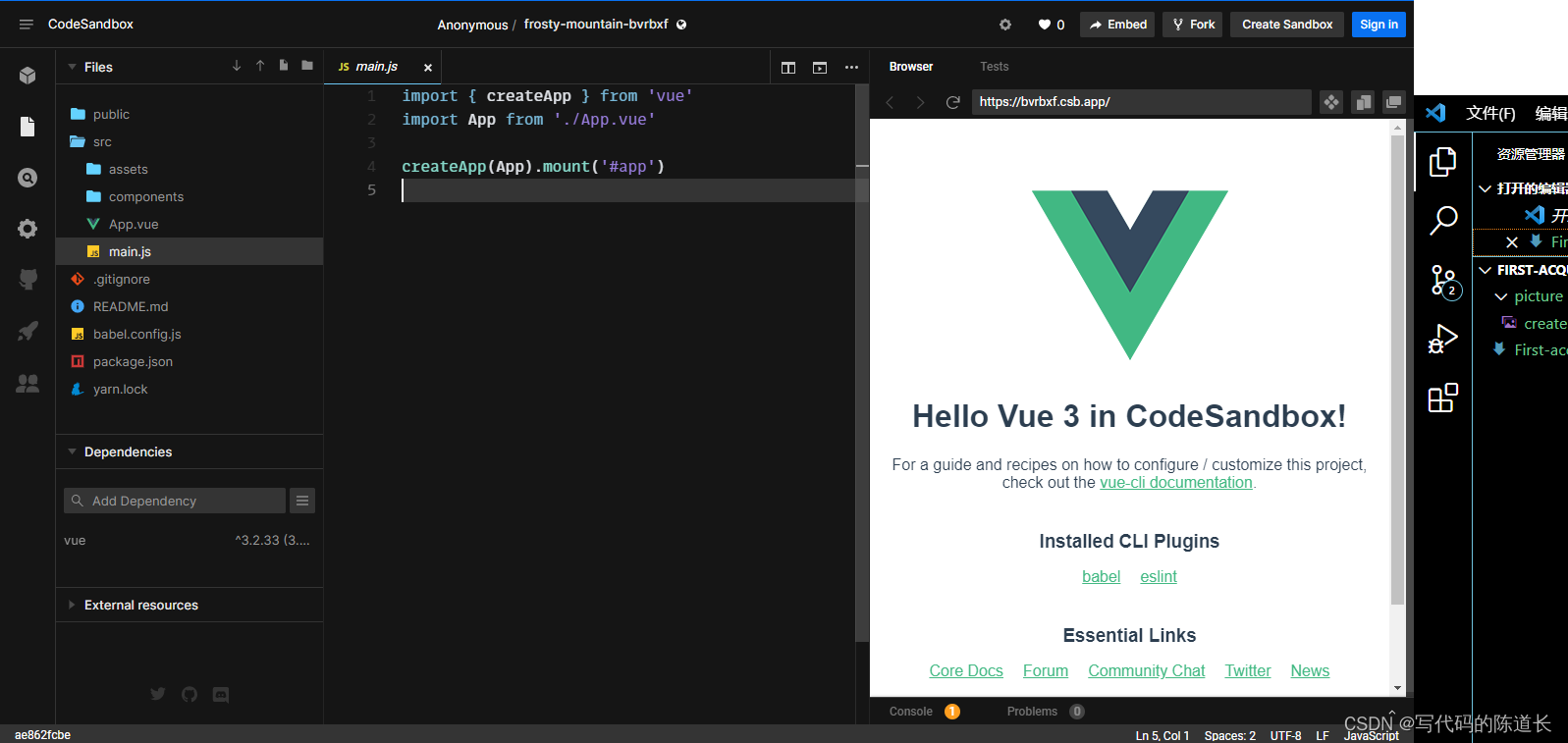
Task: Click the sandbox privacy globe icon
Action: click(681, 25)
